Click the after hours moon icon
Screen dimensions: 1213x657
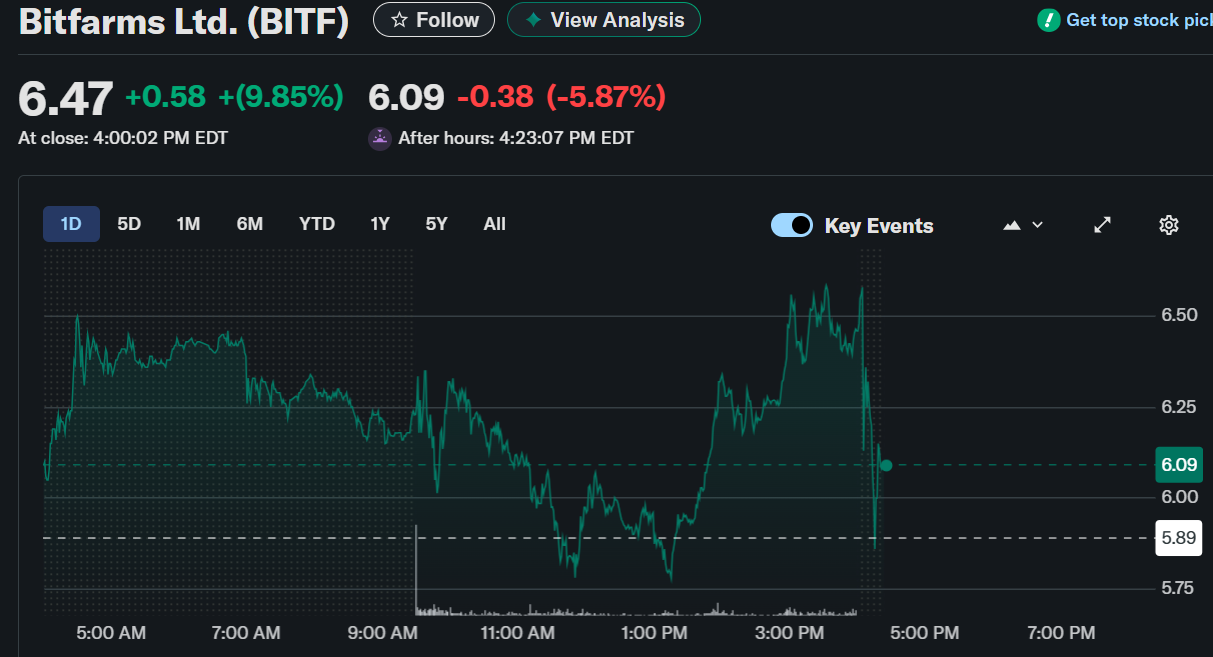pyautogui.click(x=380, y=139)
